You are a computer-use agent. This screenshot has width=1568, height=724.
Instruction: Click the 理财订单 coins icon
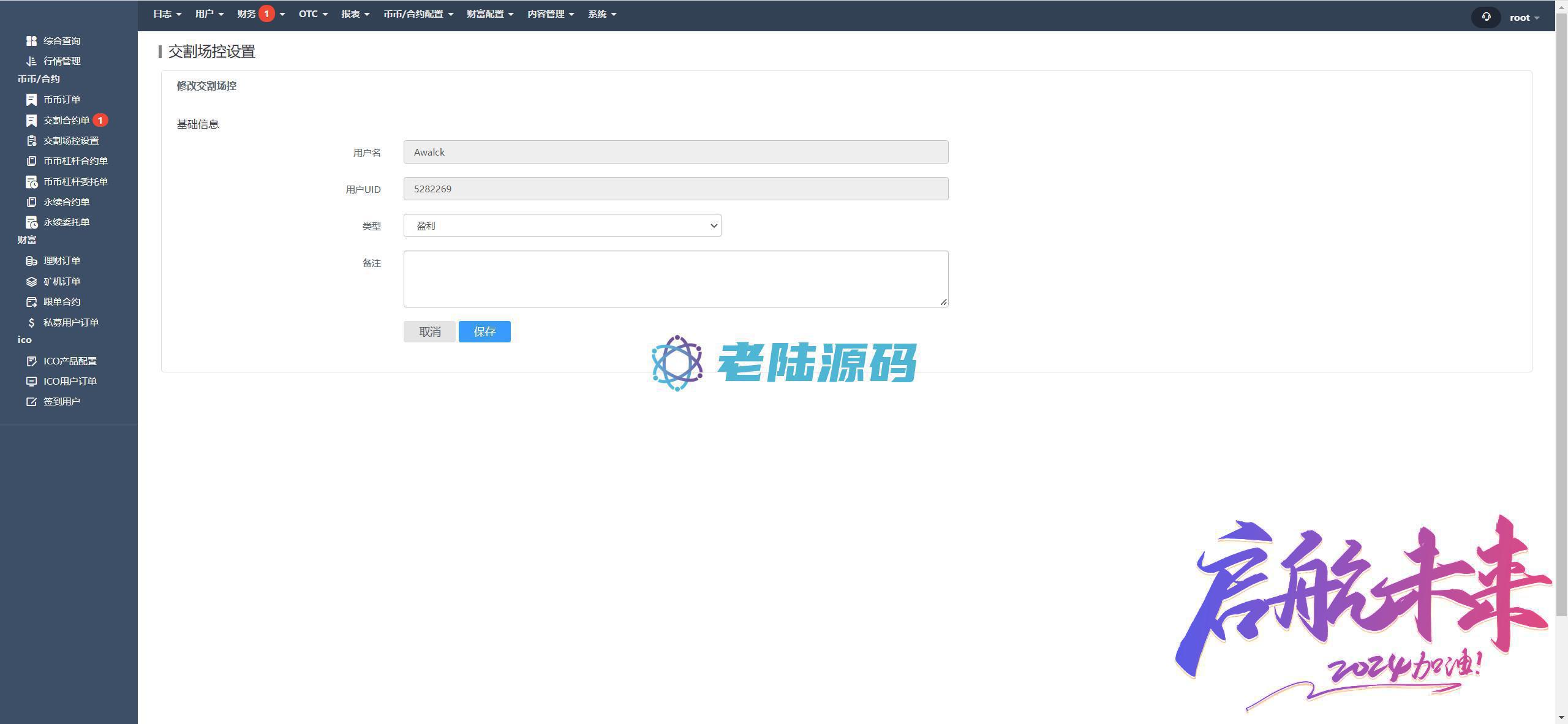click(x=31, y=260)
